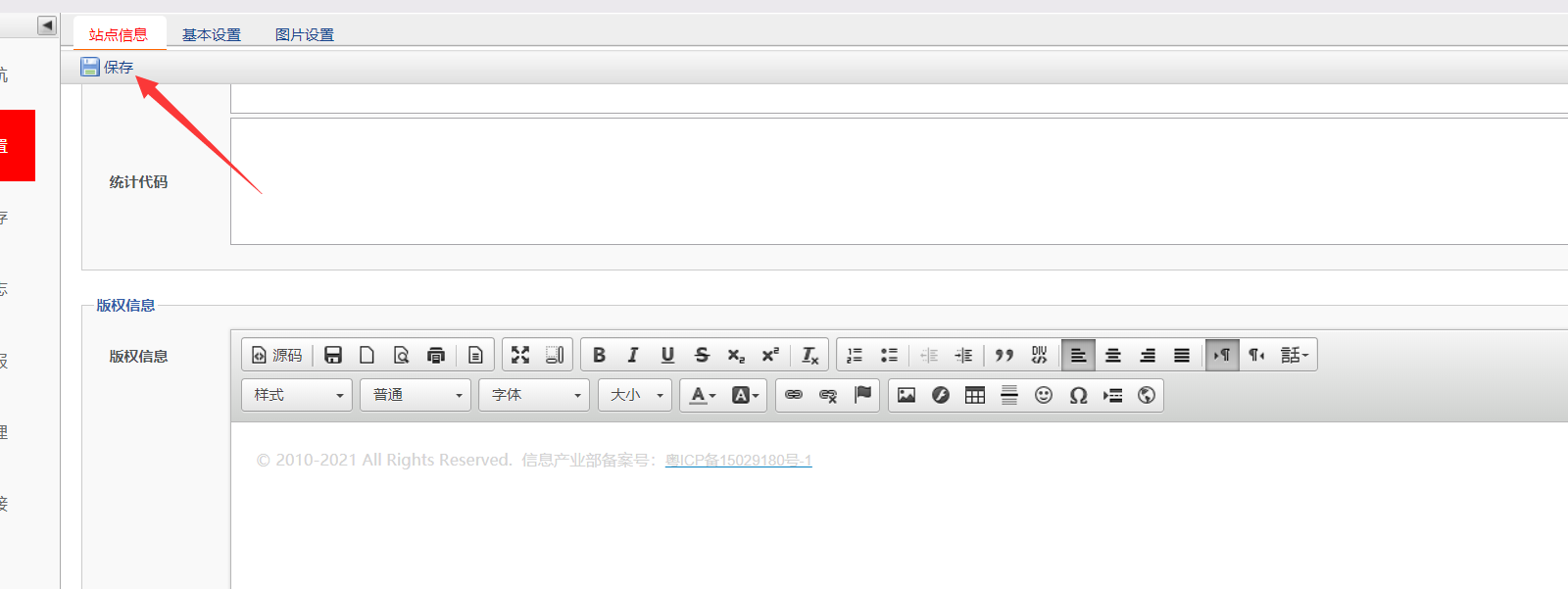Toggle 源码 source code view

coord(276,355)
